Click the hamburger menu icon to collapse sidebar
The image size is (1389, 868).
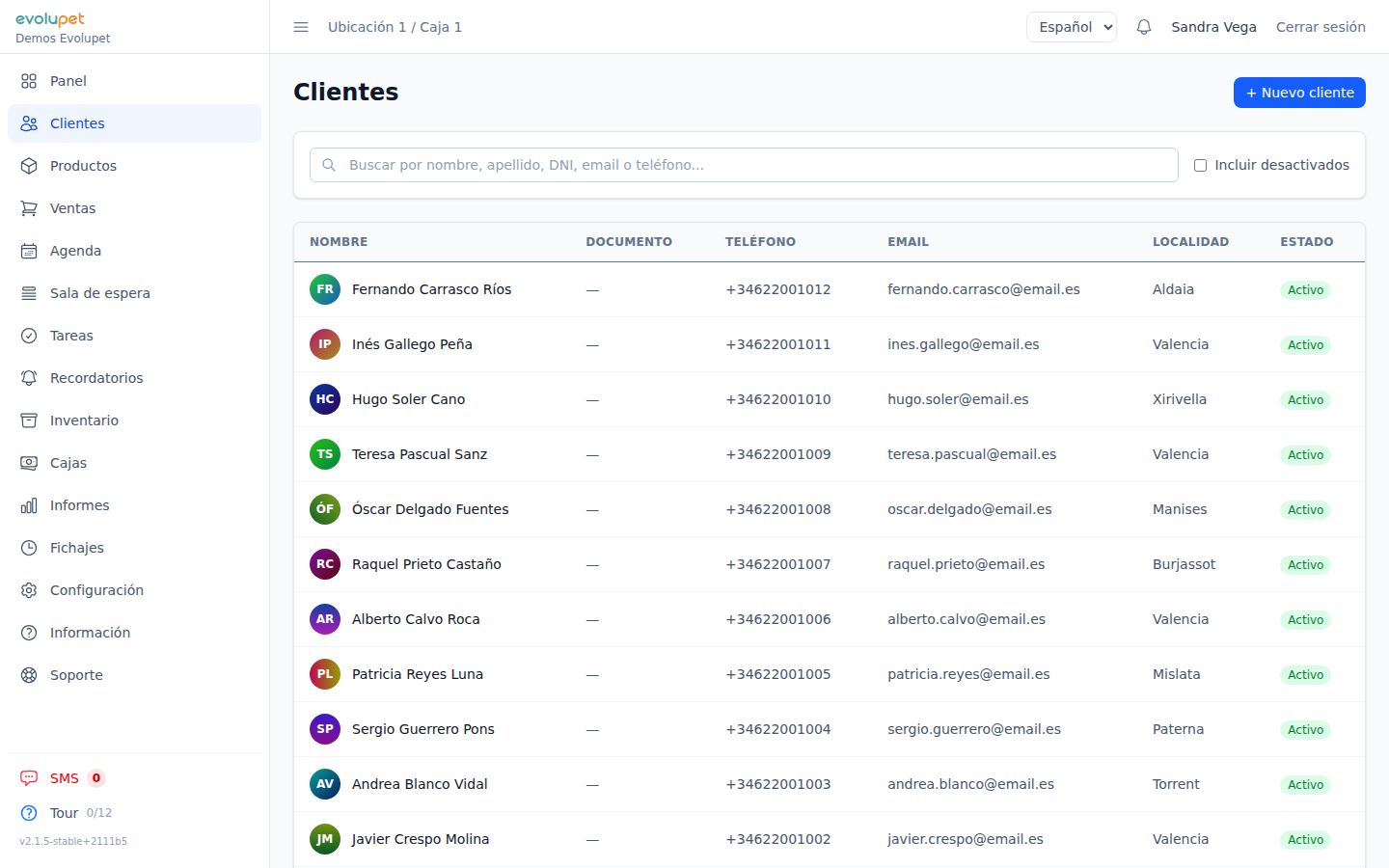[301, 27]
